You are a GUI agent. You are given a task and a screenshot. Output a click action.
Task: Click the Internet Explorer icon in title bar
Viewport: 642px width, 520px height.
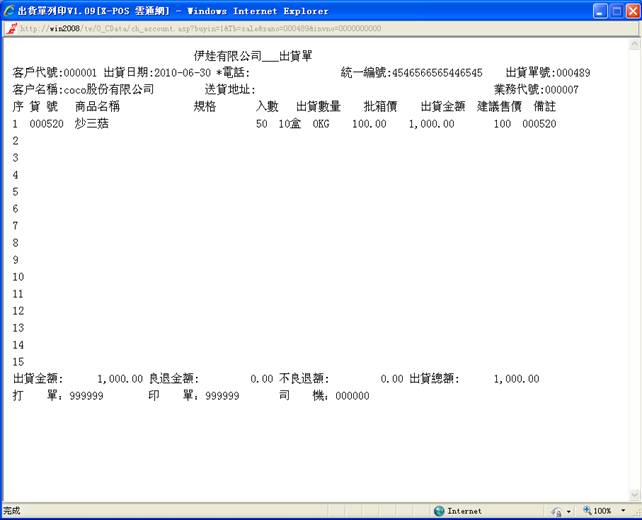coord(10,10)
